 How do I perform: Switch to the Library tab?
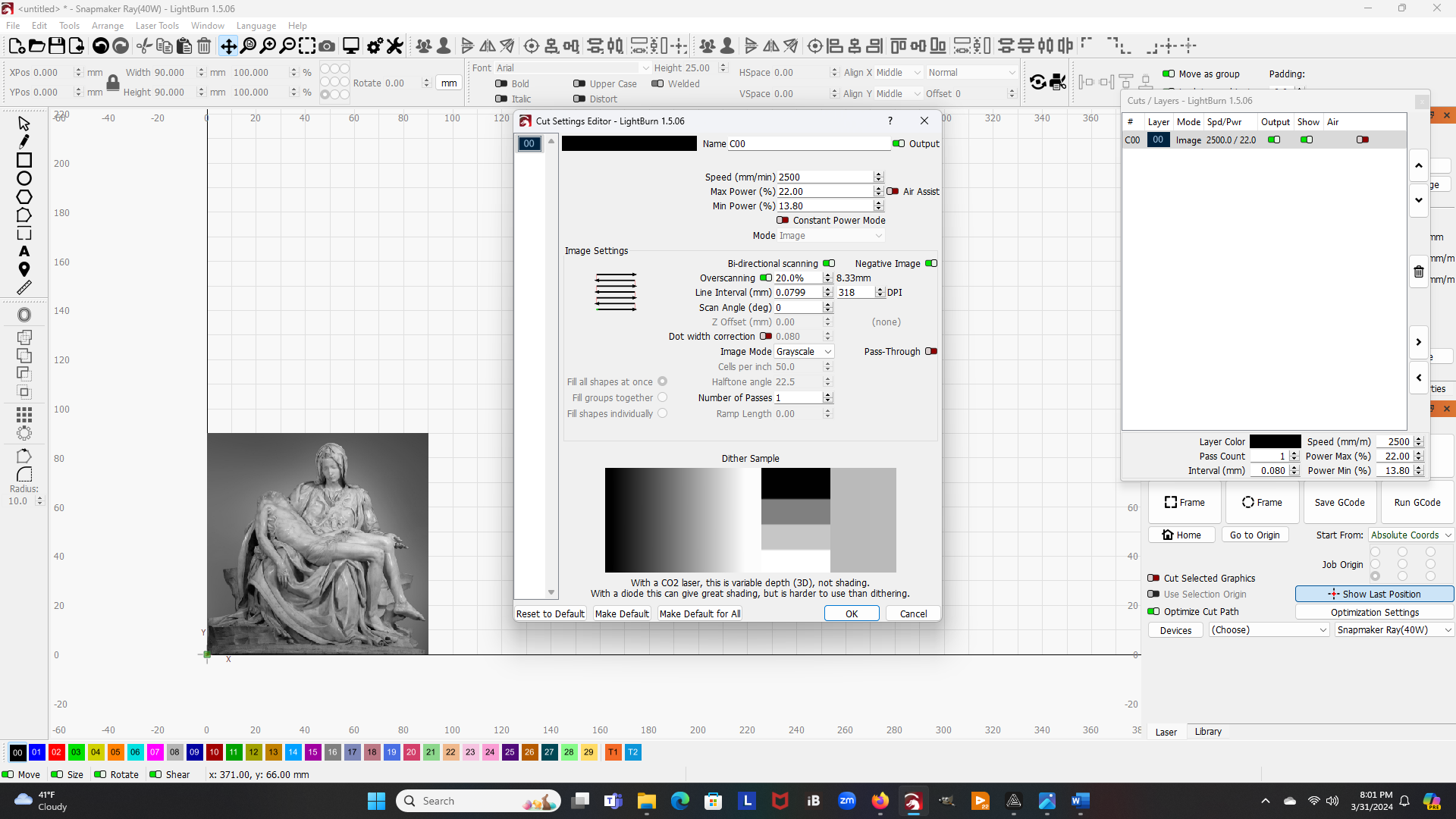point(1207,732)
